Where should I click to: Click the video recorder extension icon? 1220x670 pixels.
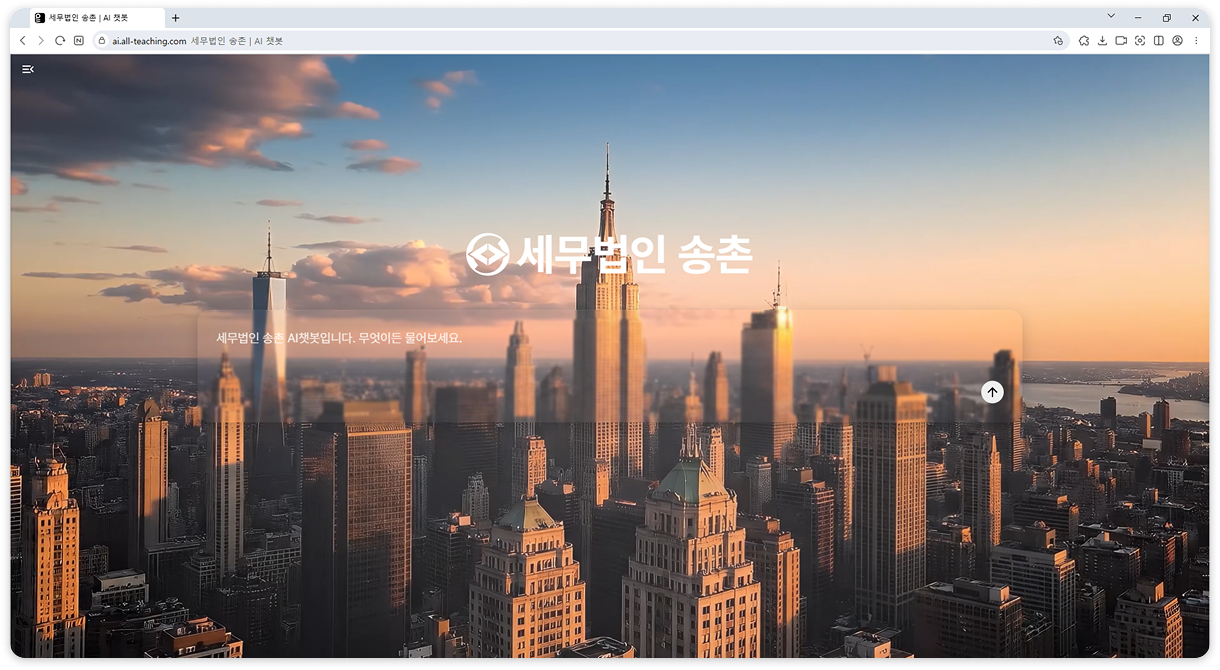coord(1121,41)
